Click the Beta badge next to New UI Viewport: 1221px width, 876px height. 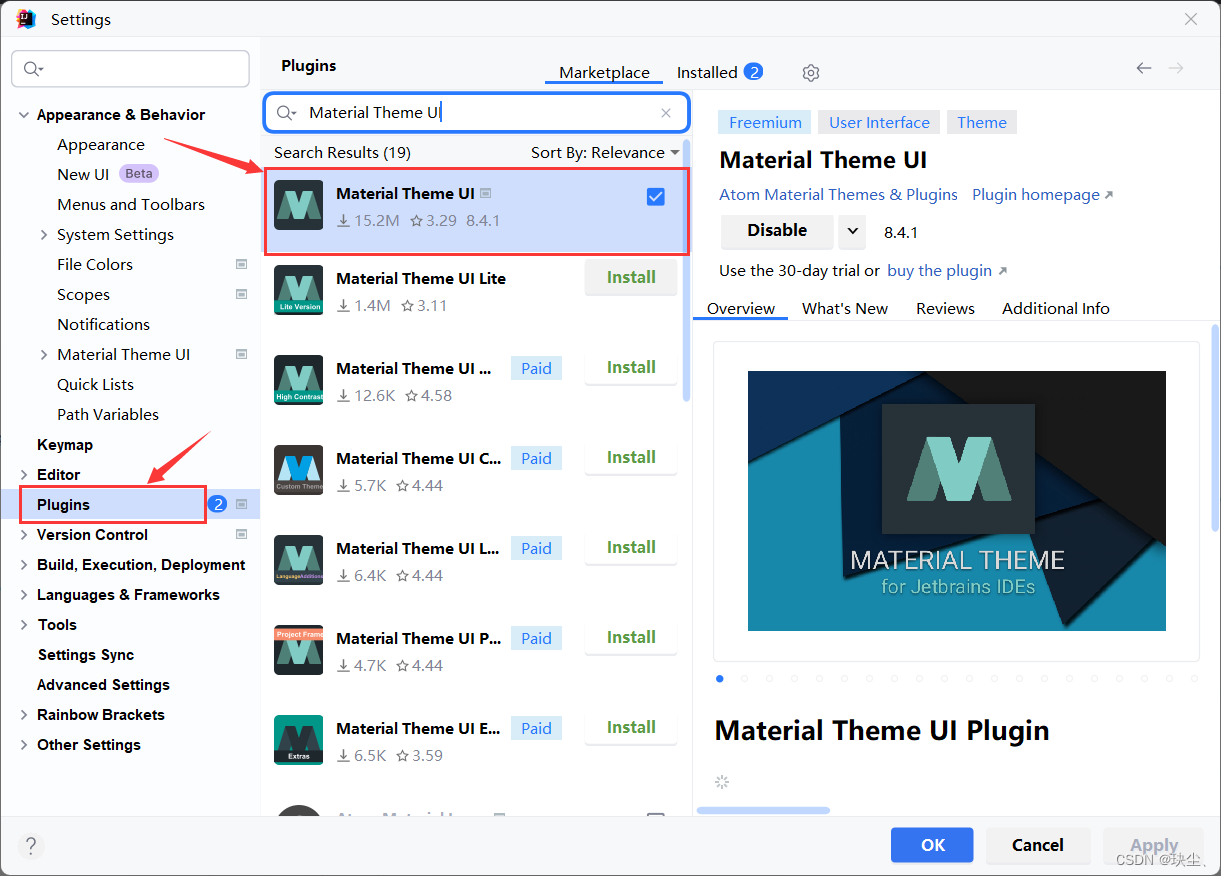[x=139, y=174]
